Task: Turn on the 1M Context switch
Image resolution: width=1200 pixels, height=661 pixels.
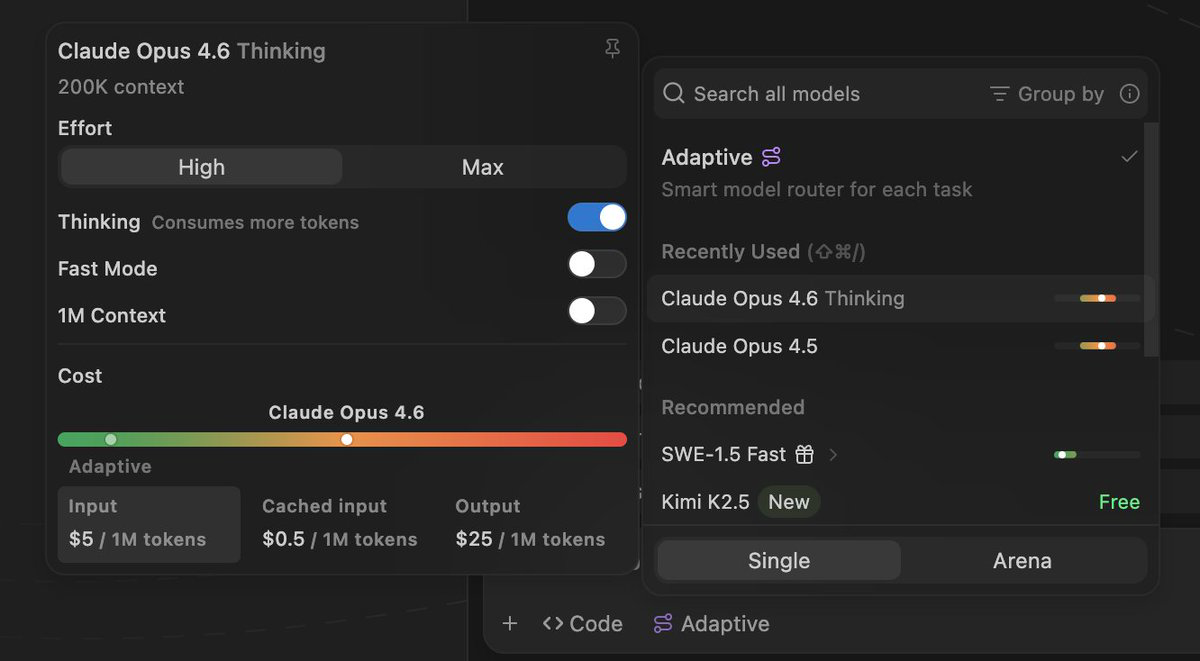Action: pyautogui.click(x=597, y=311)
